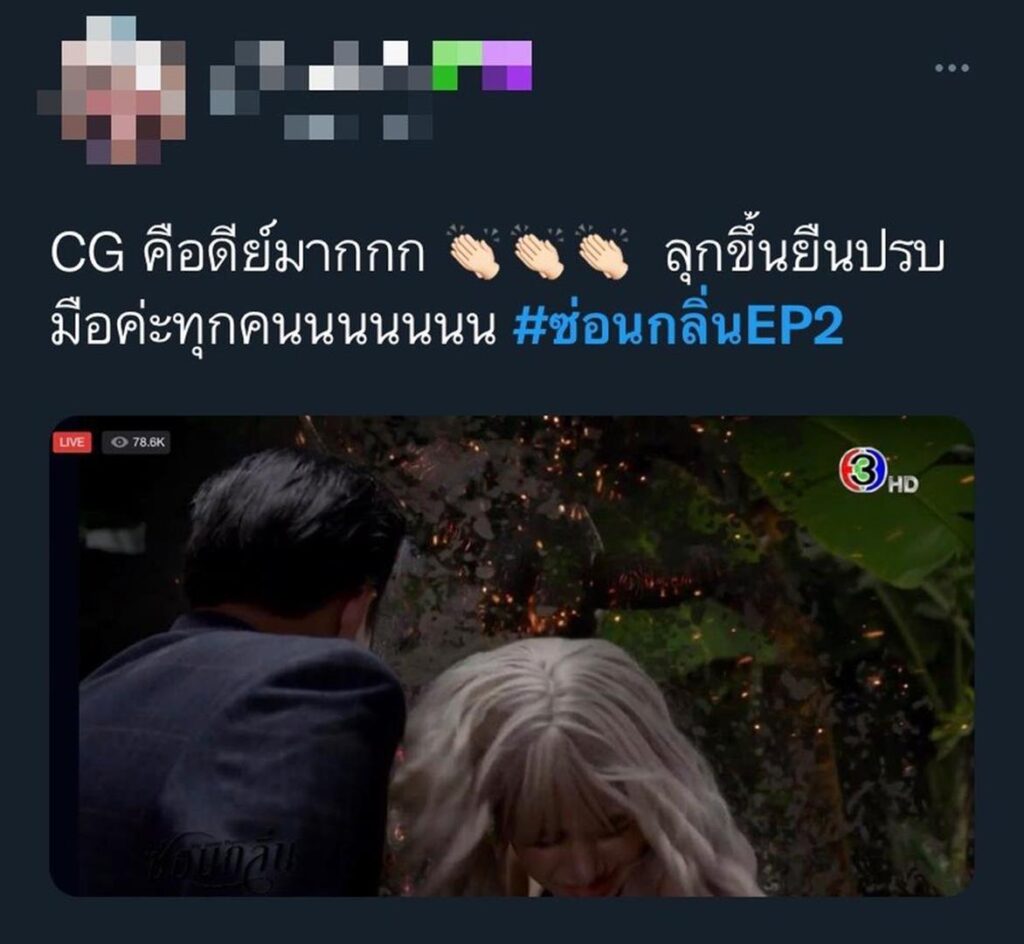The height and width of the screenshot is (944, 1024).
Task: Open the three-dot more options menu
Action: tap(952, 68)
